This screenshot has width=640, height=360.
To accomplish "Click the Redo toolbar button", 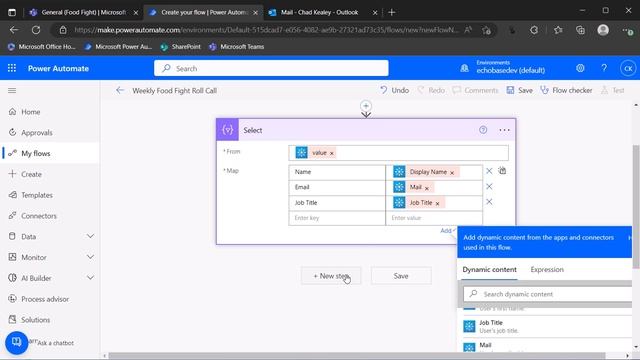I will (431, 90).
